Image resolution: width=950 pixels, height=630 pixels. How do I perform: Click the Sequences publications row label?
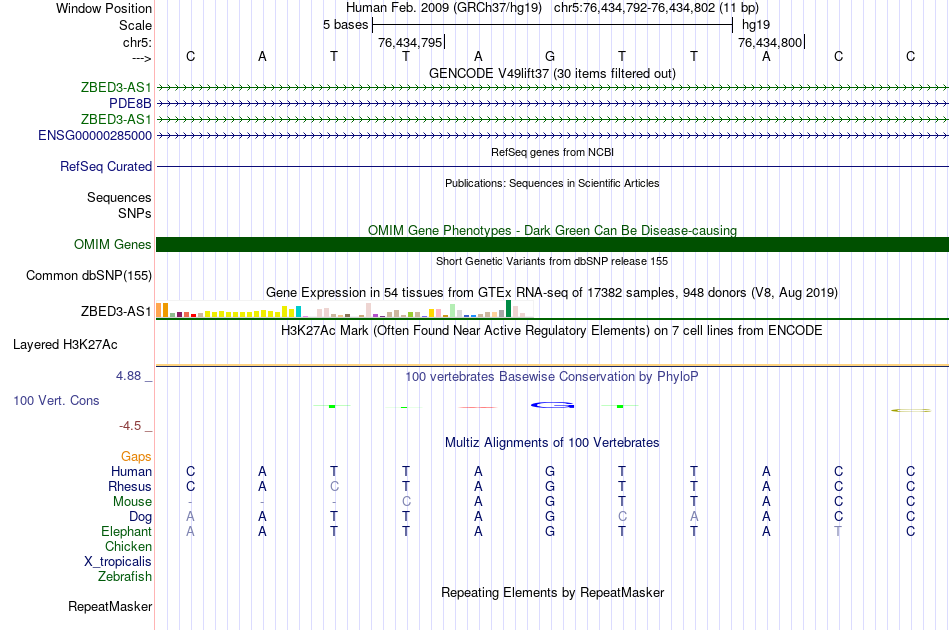(x=119, y=197)
